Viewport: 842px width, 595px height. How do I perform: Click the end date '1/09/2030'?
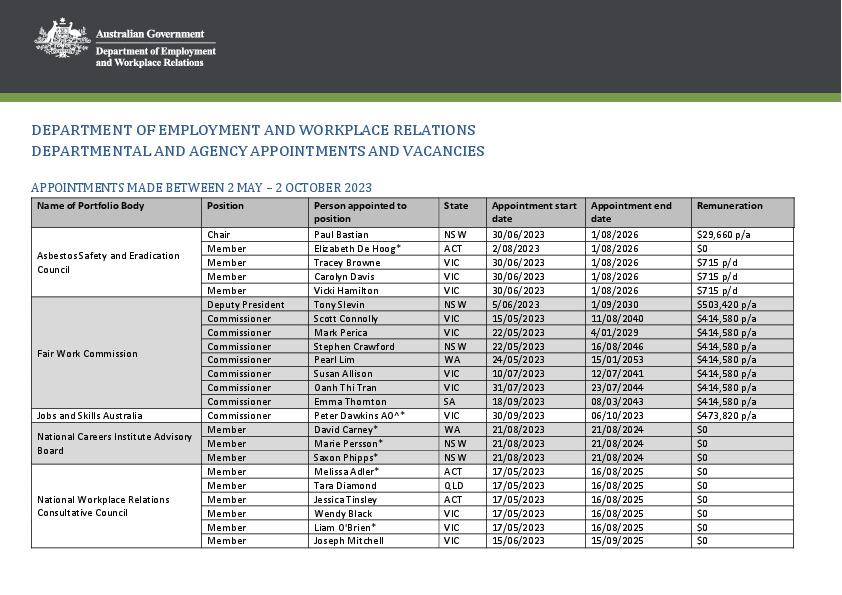(614, 304)
